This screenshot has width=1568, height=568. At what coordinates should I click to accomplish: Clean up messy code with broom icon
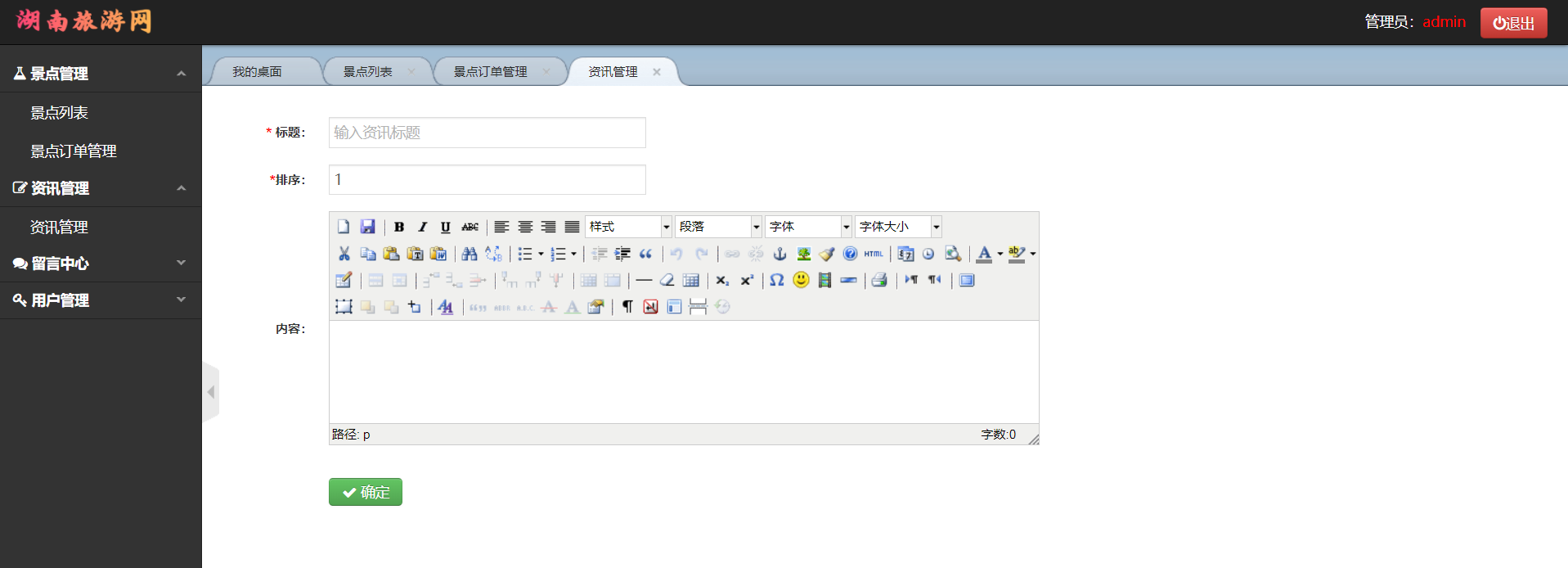(x=827, y=254)
